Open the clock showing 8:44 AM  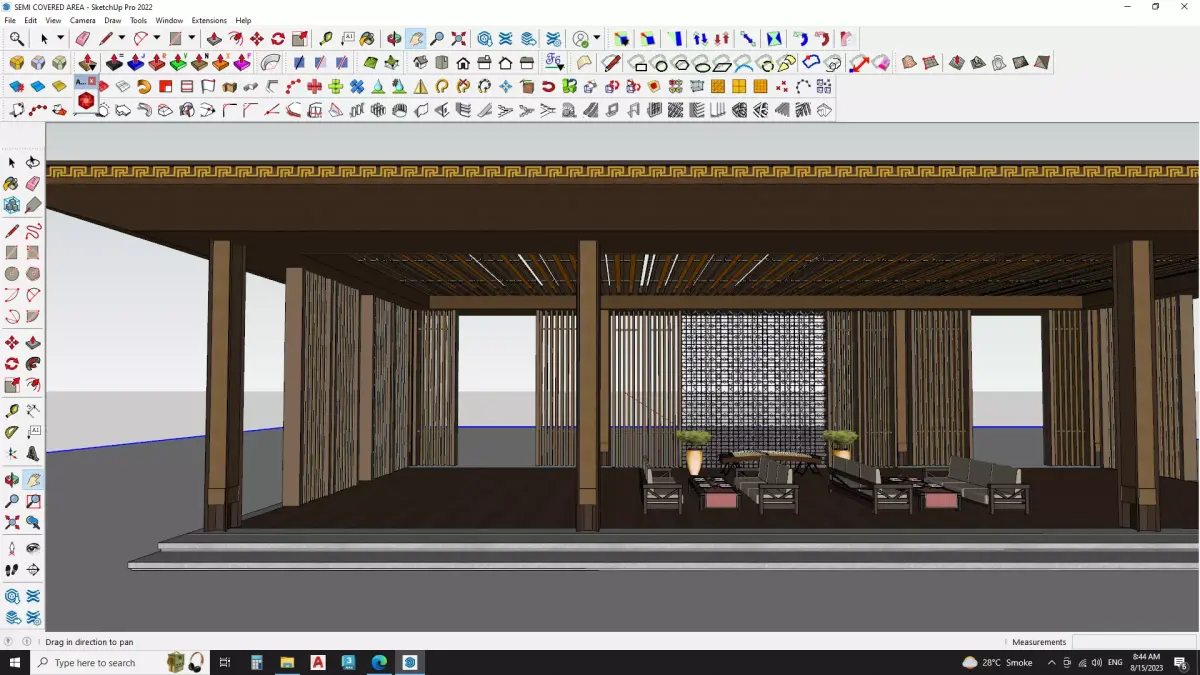click(1146, 662)
